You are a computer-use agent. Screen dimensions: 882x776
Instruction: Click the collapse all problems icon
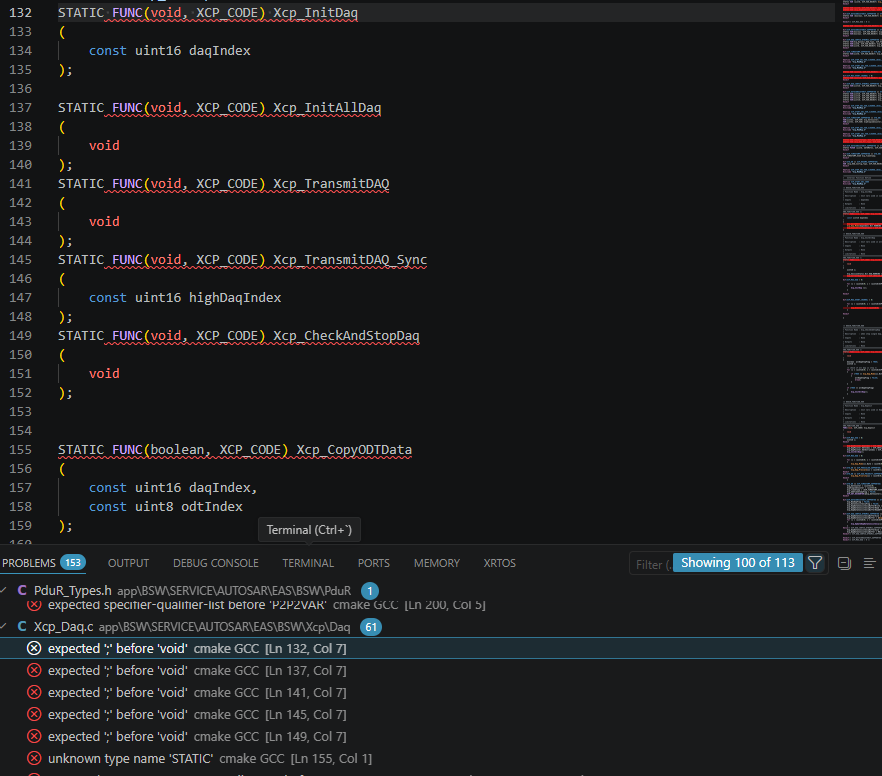(844, 563)
